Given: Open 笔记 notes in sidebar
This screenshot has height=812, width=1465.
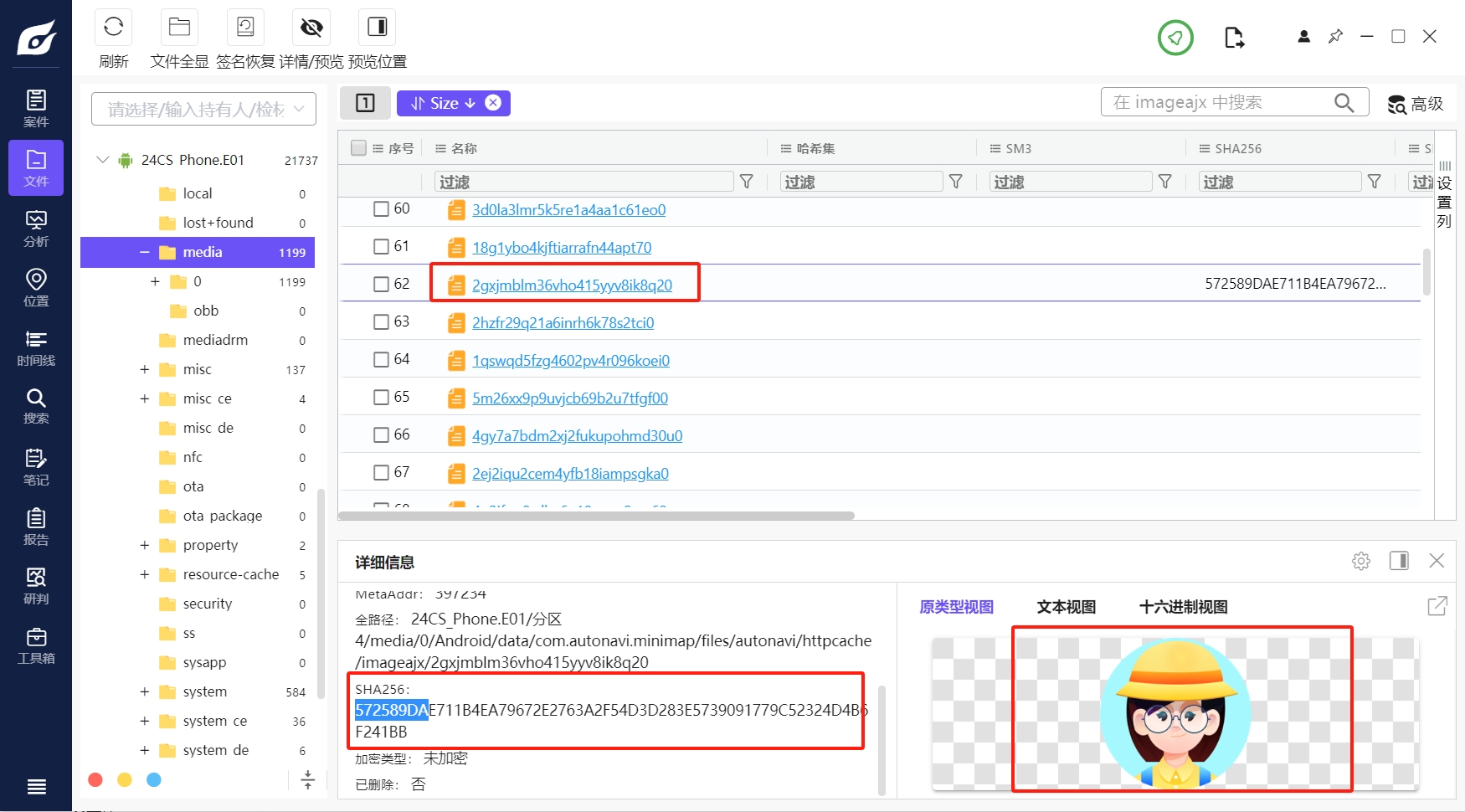Looking at the screenshot, I should (36, 466).
